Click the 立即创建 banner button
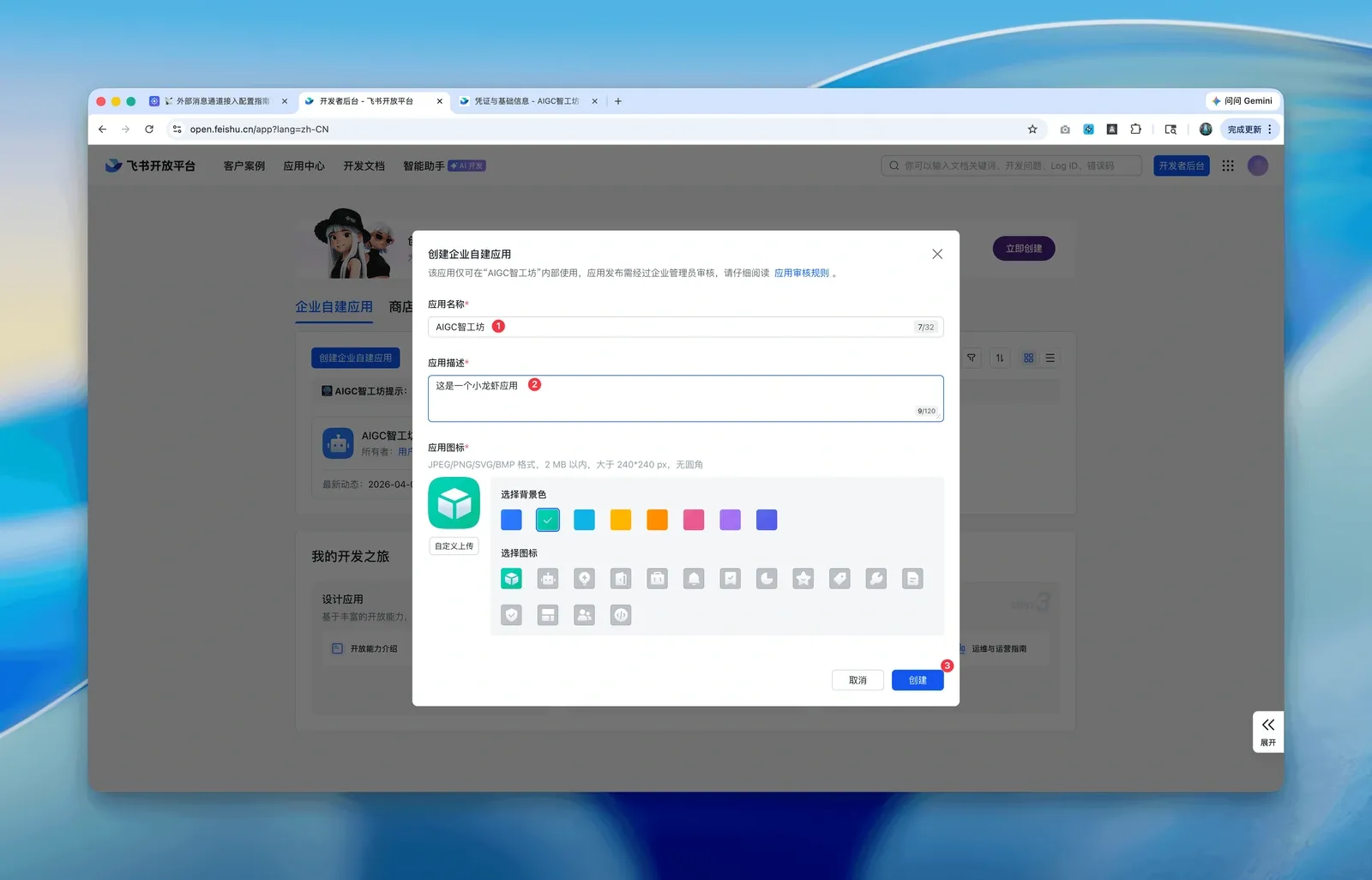The height and width of the screenshot is (880, 1372). 1024,249
